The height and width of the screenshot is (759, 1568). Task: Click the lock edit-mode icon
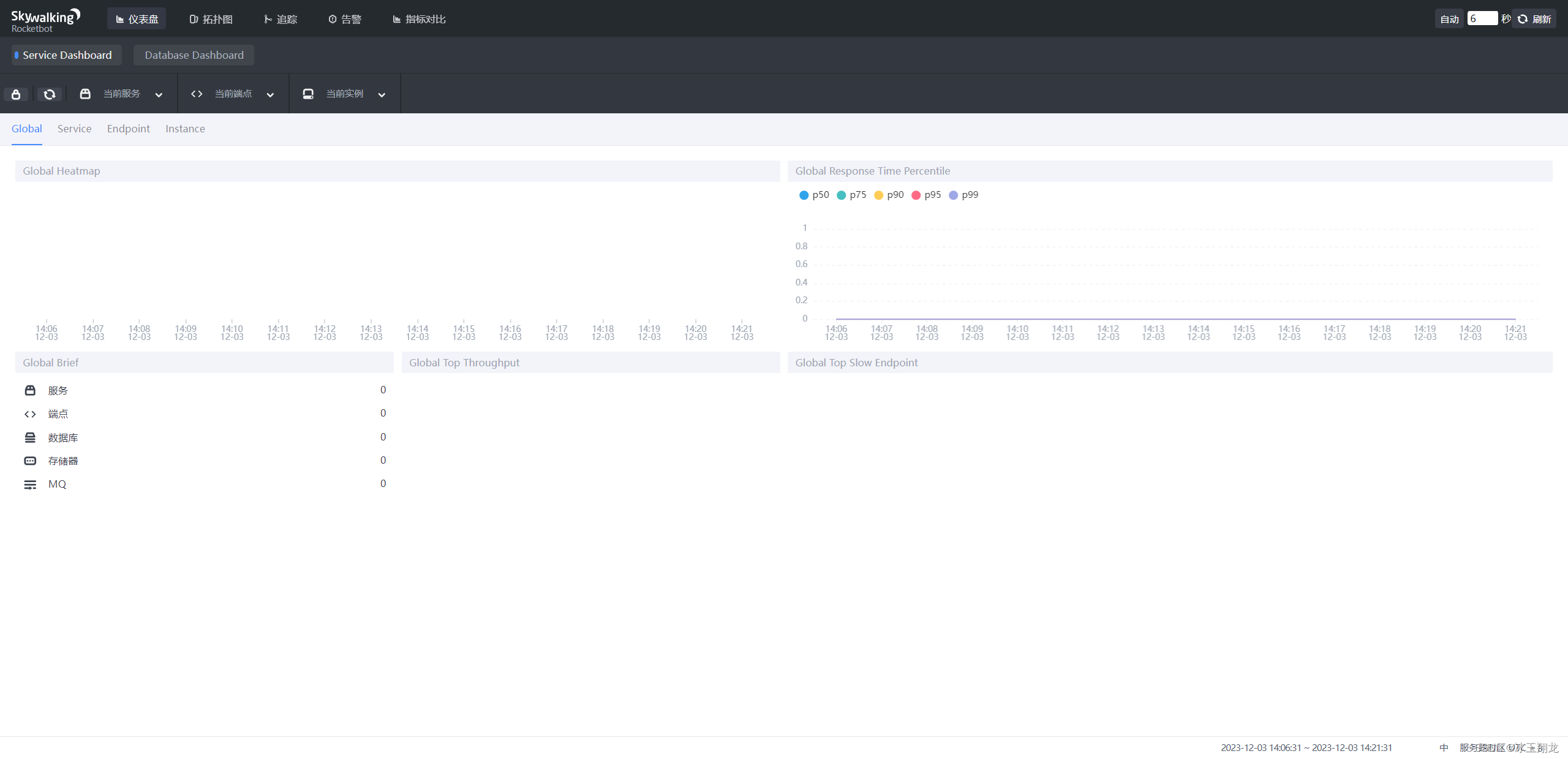coord(16,94)
